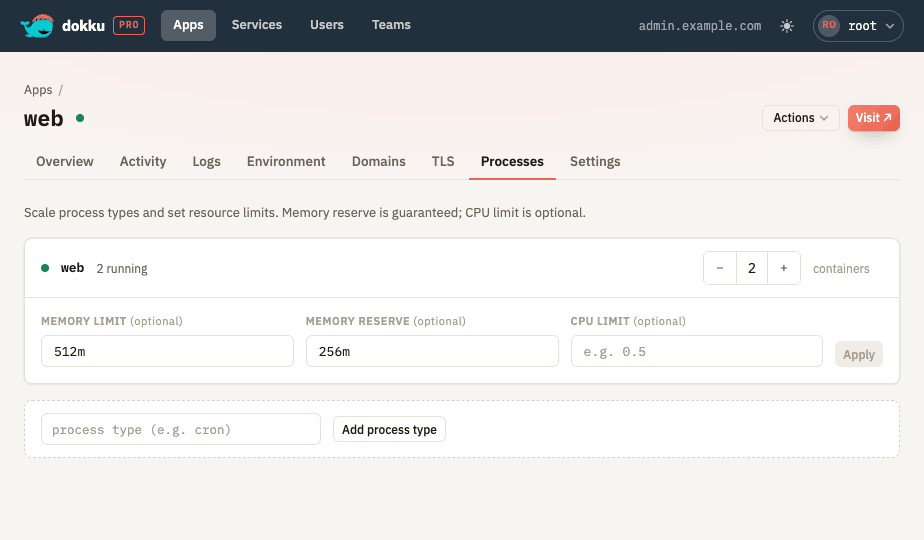Click the Apply button
This screenshot has width=924, height=540.
pyautogui.click(x=859, y=354)
